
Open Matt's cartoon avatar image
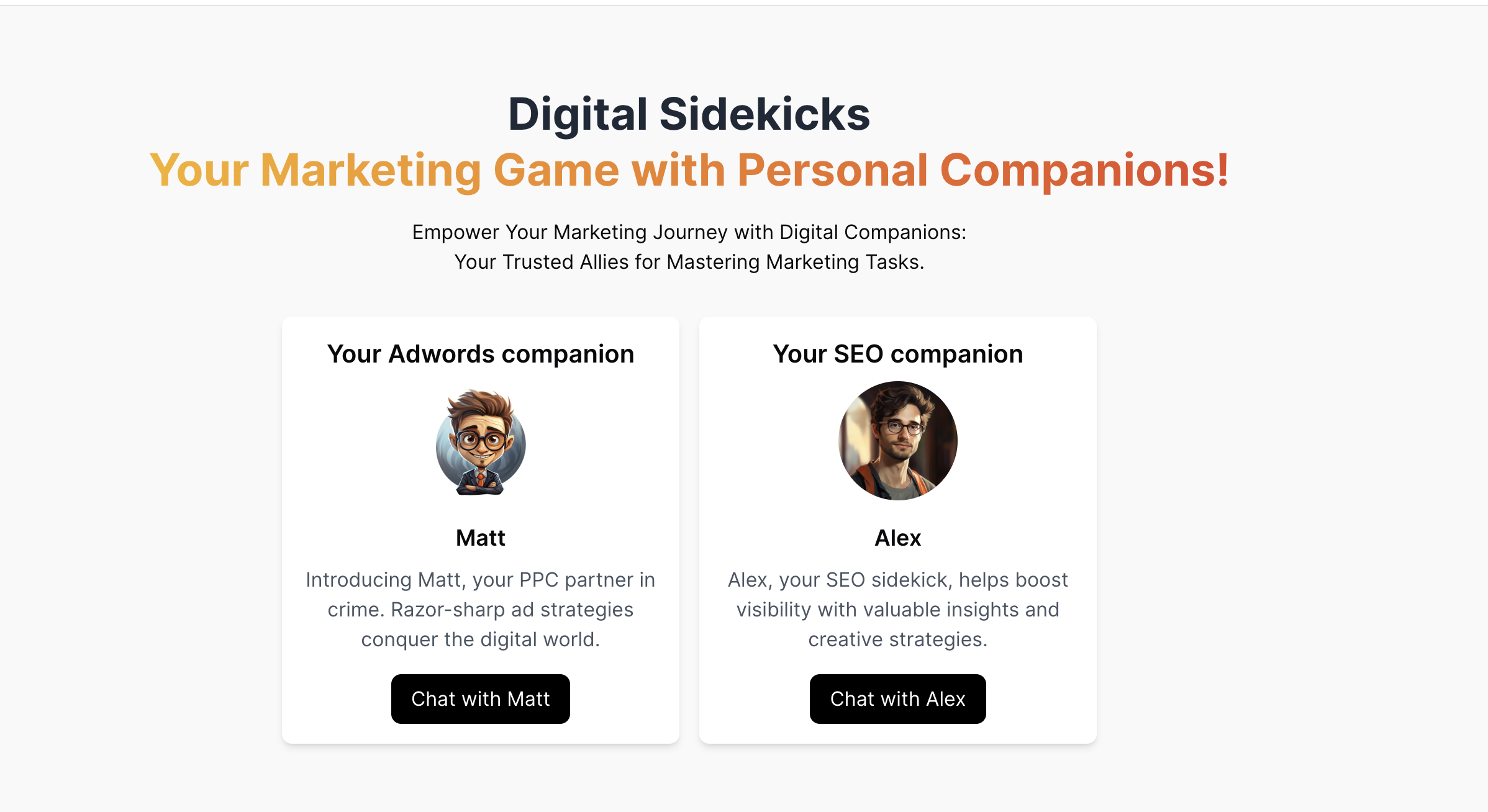click(480, 442)
